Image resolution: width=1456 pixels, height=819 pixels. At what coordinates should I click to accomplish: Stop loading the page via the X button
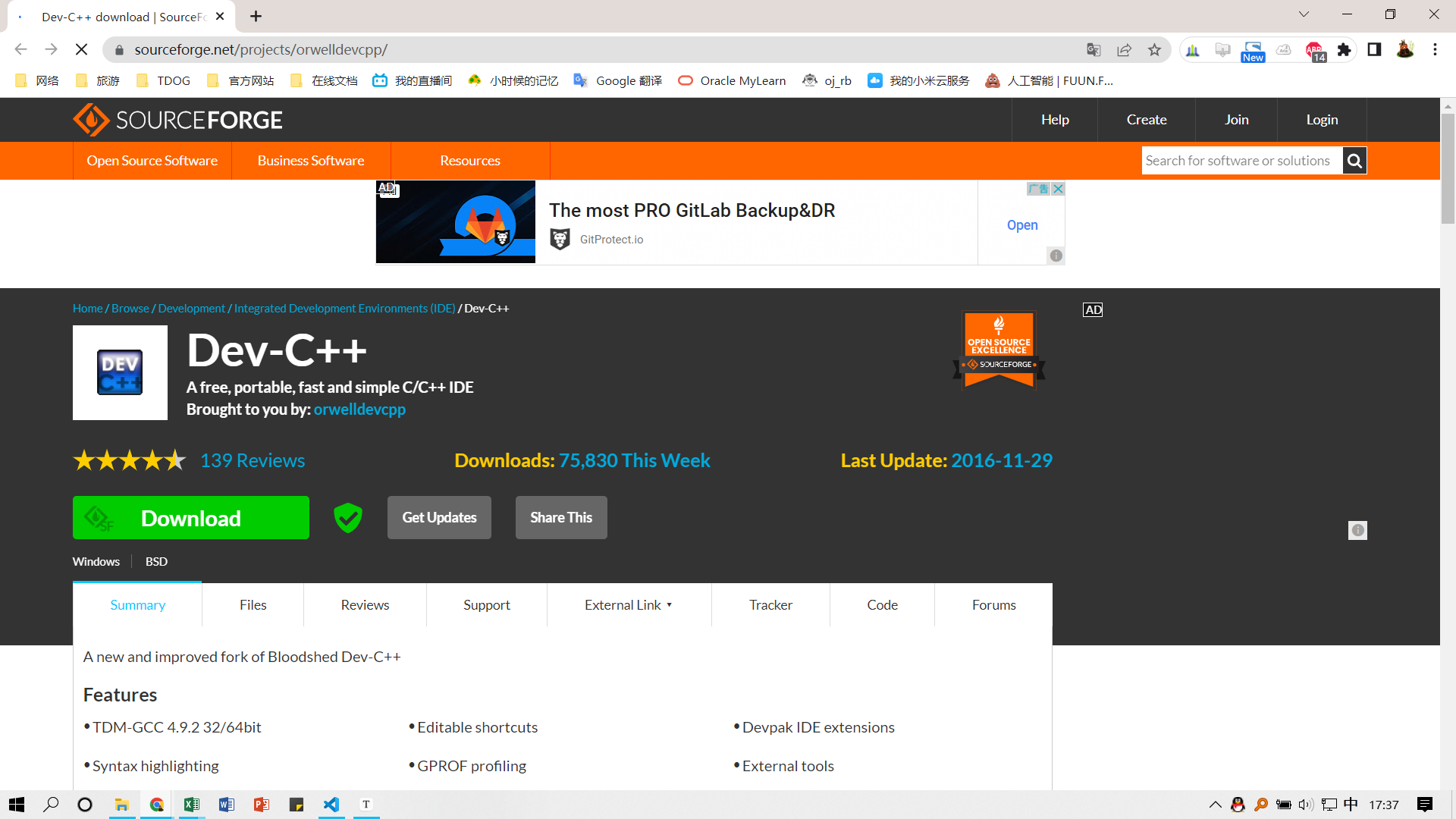81,49
